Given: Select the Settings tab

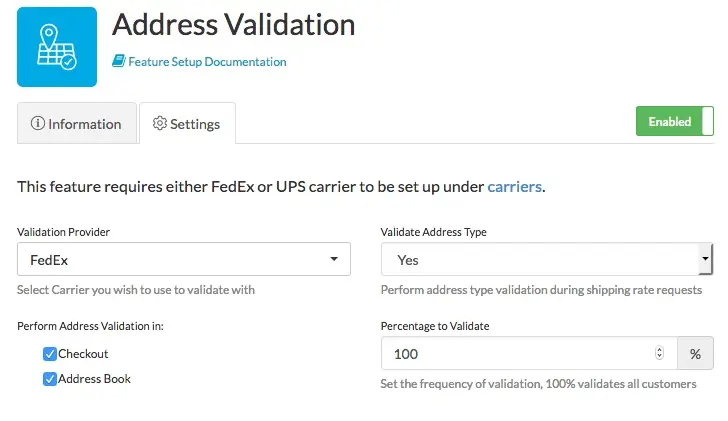Looking at the screenshot, I should [x=188, y=123].
